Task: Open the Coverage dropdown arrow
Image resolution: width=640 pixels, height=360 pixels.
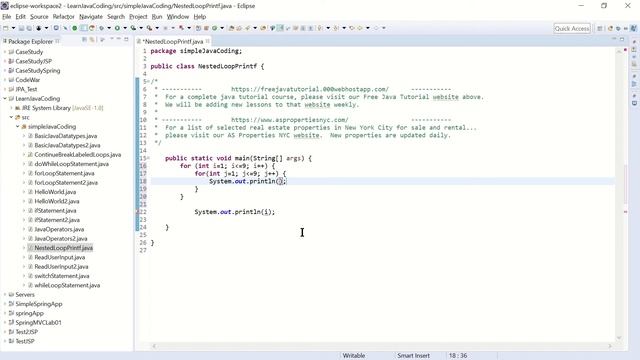Action: (141, 28)
